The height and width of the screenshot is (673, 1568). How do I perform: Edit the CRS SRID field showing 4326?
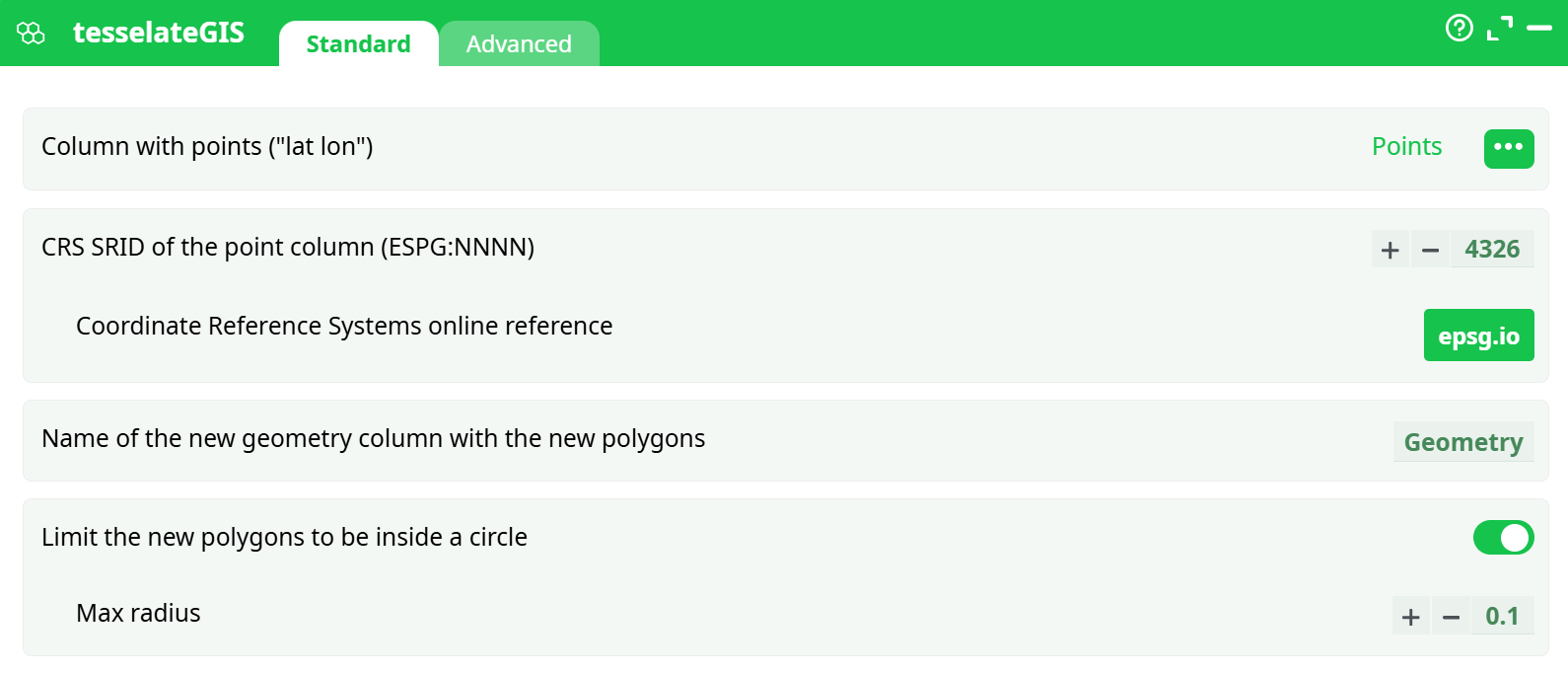(x=1492, y=249)
